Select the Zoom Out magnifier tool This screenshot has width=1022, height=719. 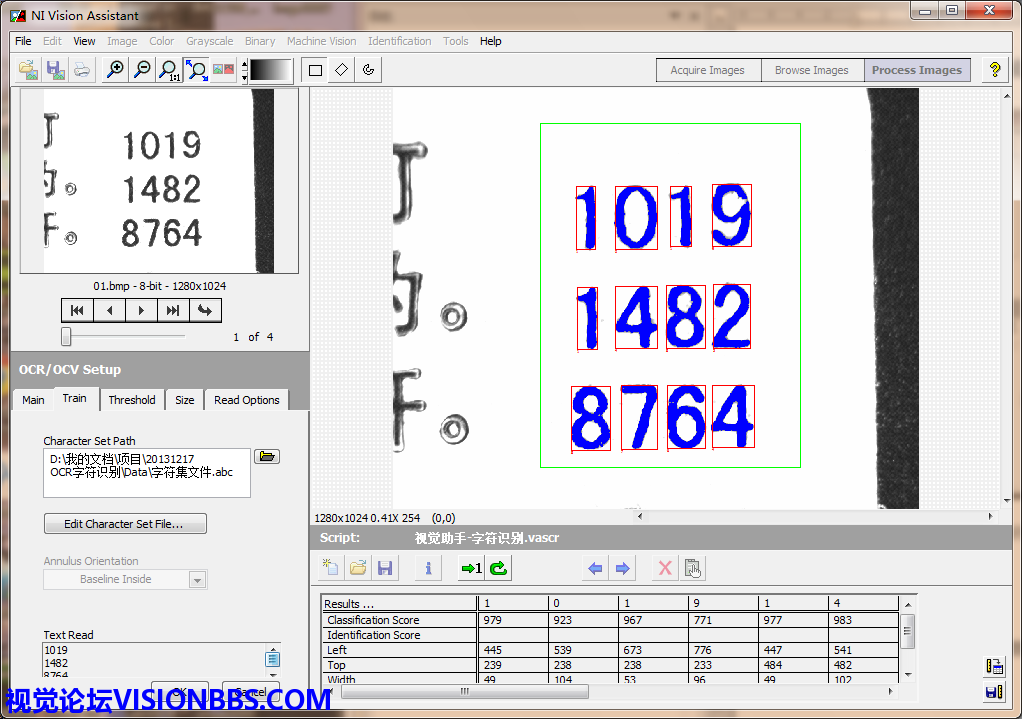(143, 70)
